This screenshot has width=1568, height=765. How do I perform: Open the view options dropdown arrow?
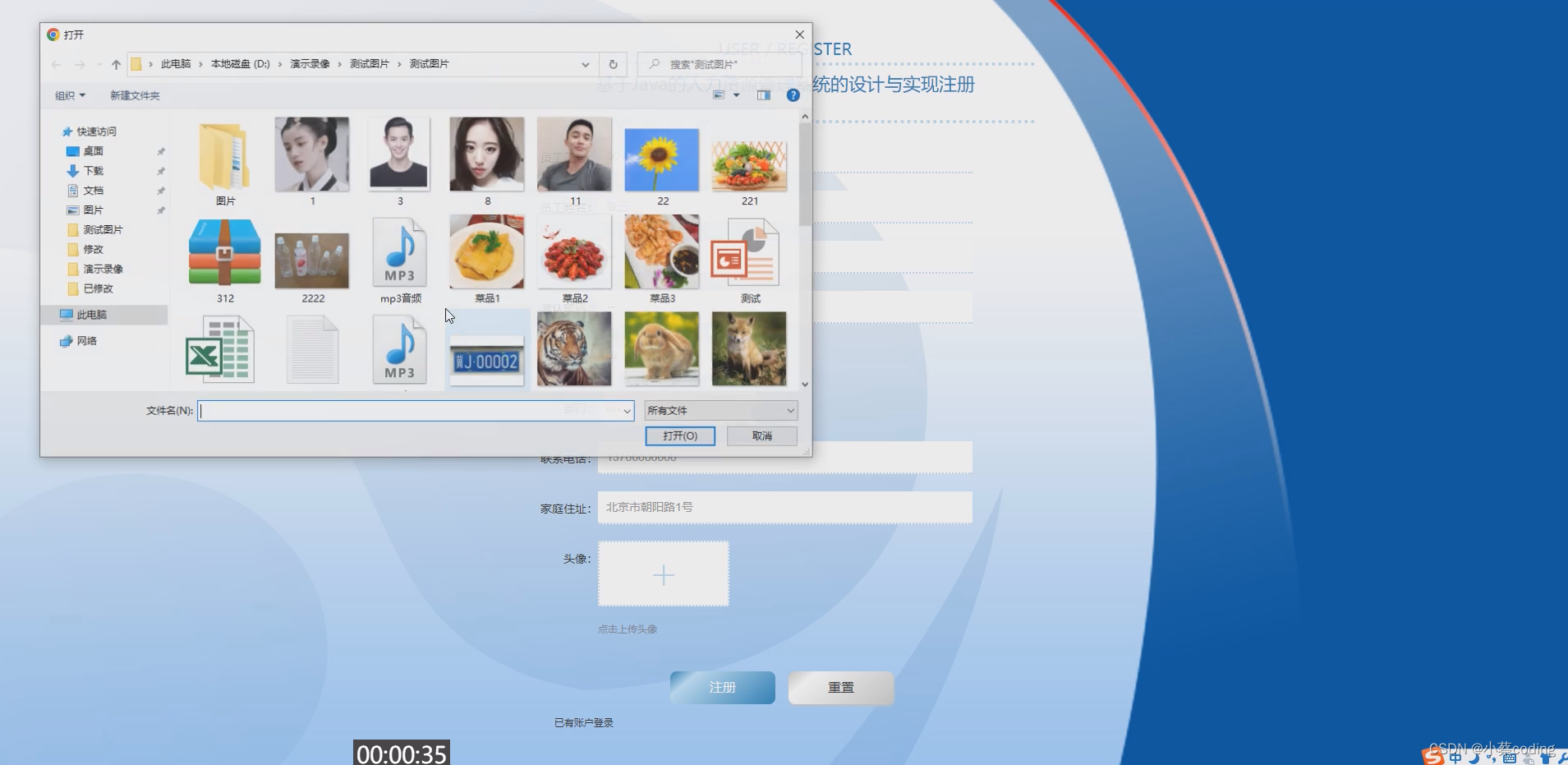click(737, 95)
